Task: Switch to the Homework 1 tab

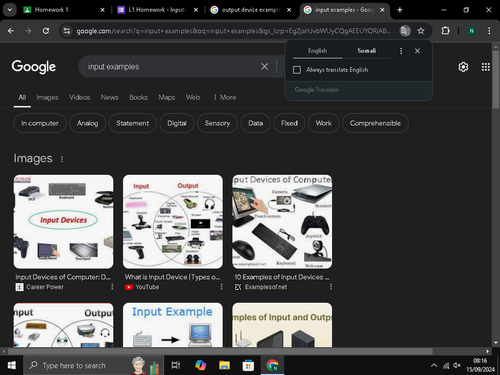Action: pyautogui.click(x=62, y=10)
